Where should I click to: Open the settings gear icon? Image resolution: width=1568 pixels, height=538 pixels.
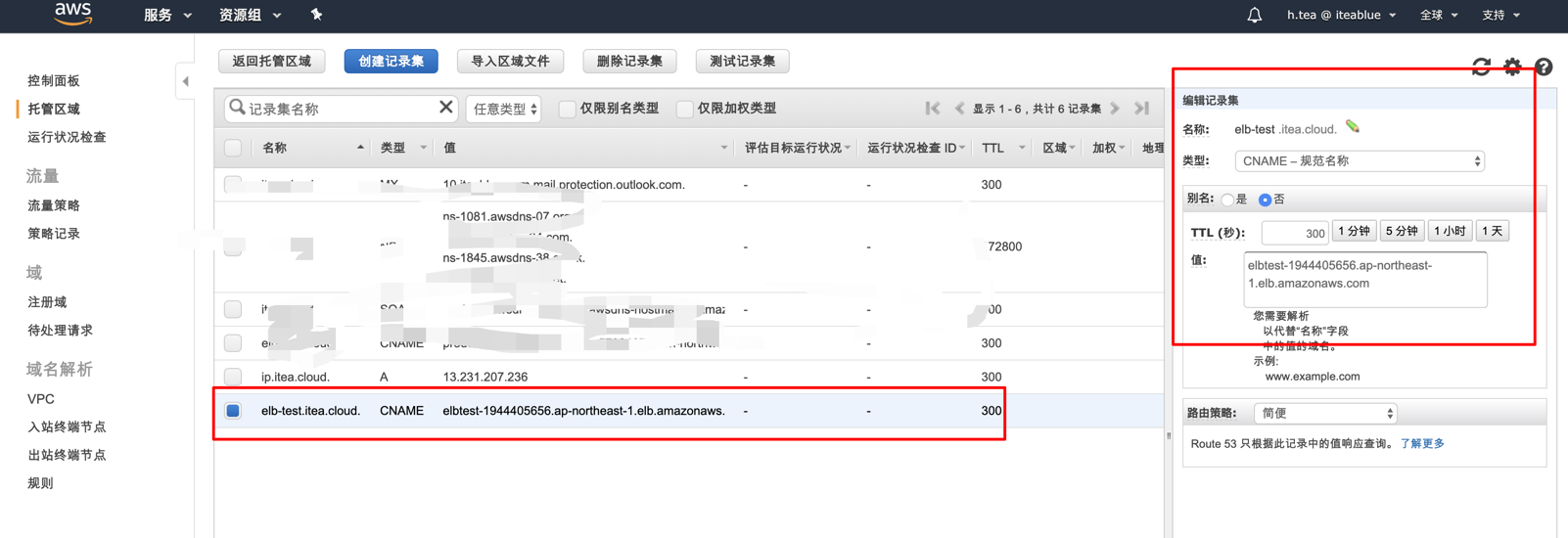1512,67
